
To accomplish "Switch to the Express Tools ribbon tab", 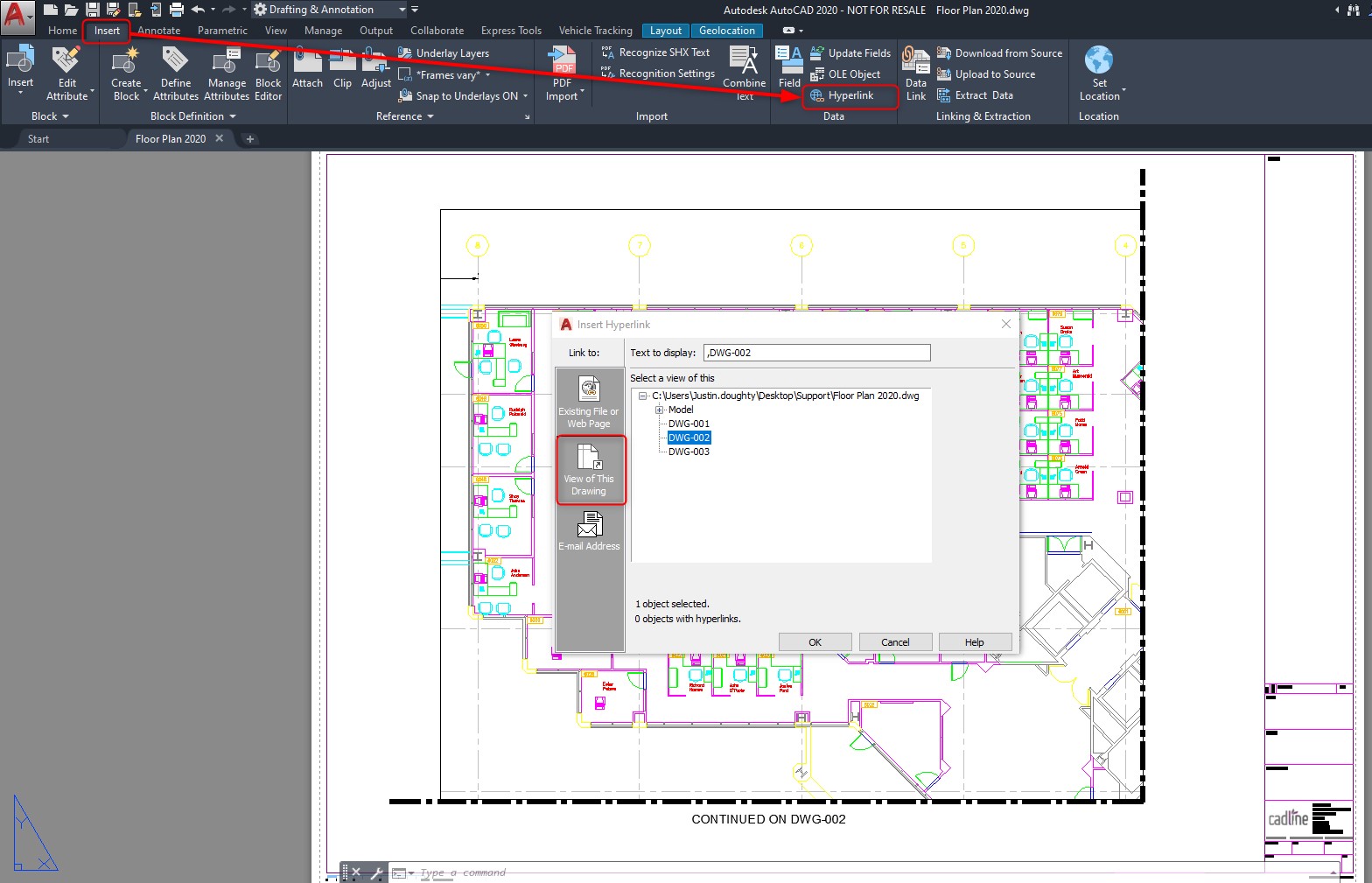I will click(x=511, y=31).
